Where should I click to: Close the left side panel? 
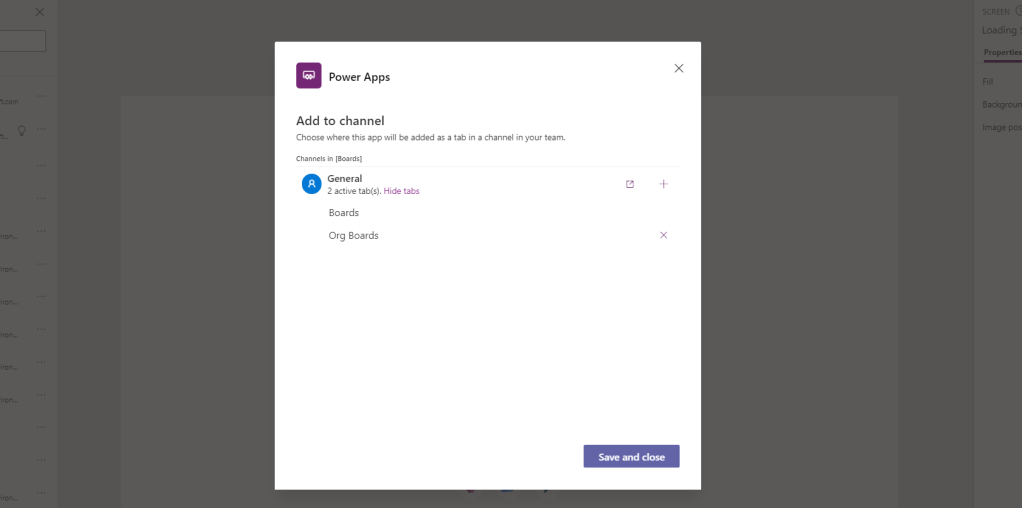coord(40,12)
